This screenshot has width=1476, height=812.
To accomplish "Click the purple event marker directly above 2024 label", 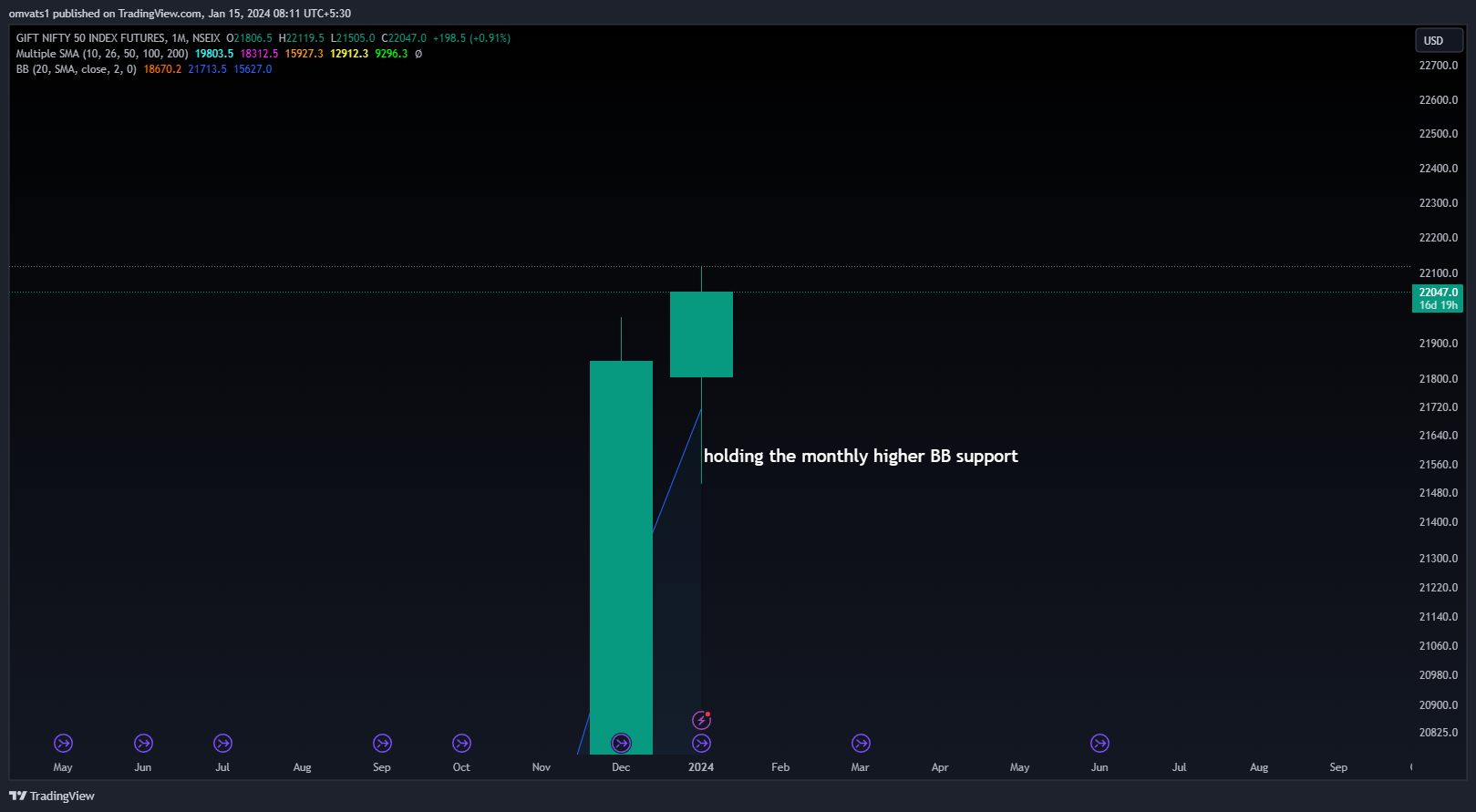I will (x=701, y=744).
